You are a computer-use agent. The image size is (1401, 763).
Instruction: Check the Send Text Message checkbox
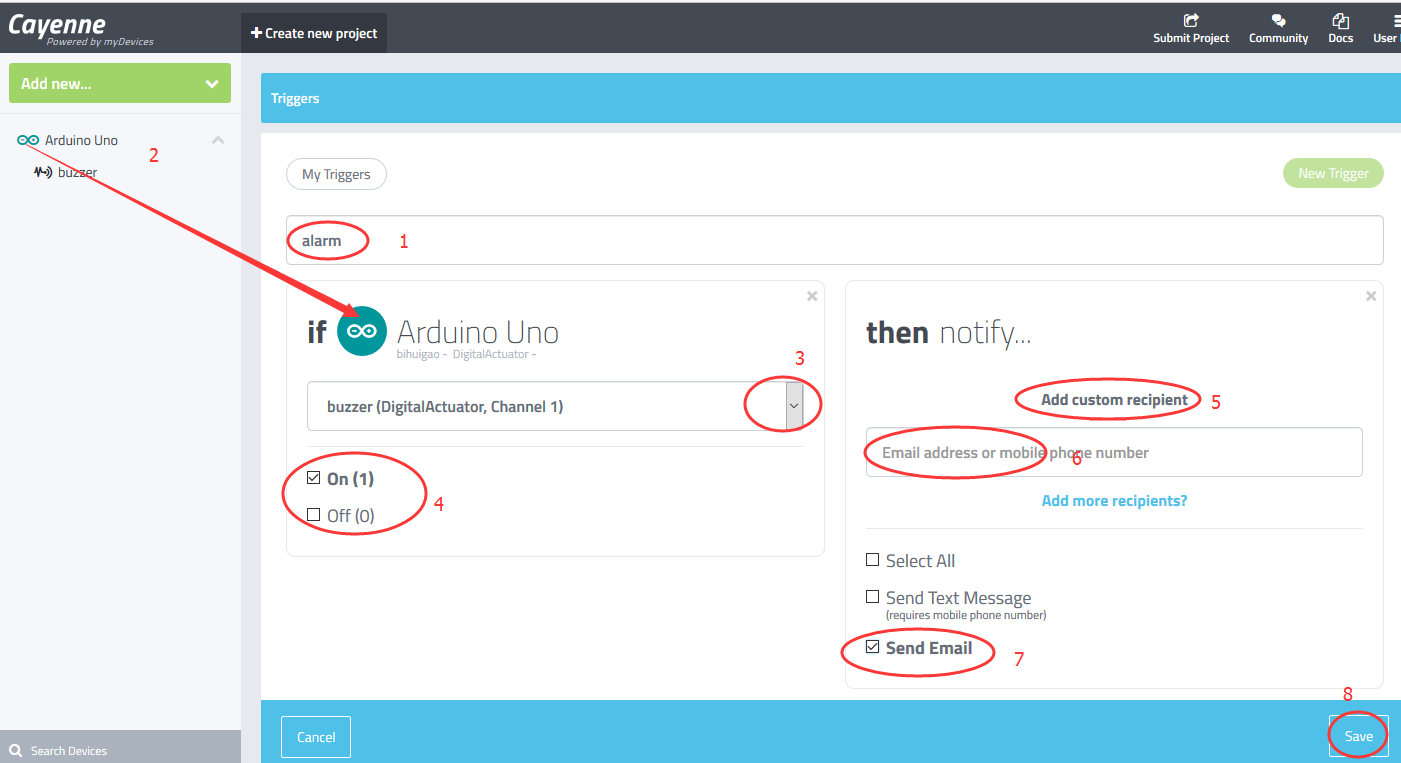point(873,597)
